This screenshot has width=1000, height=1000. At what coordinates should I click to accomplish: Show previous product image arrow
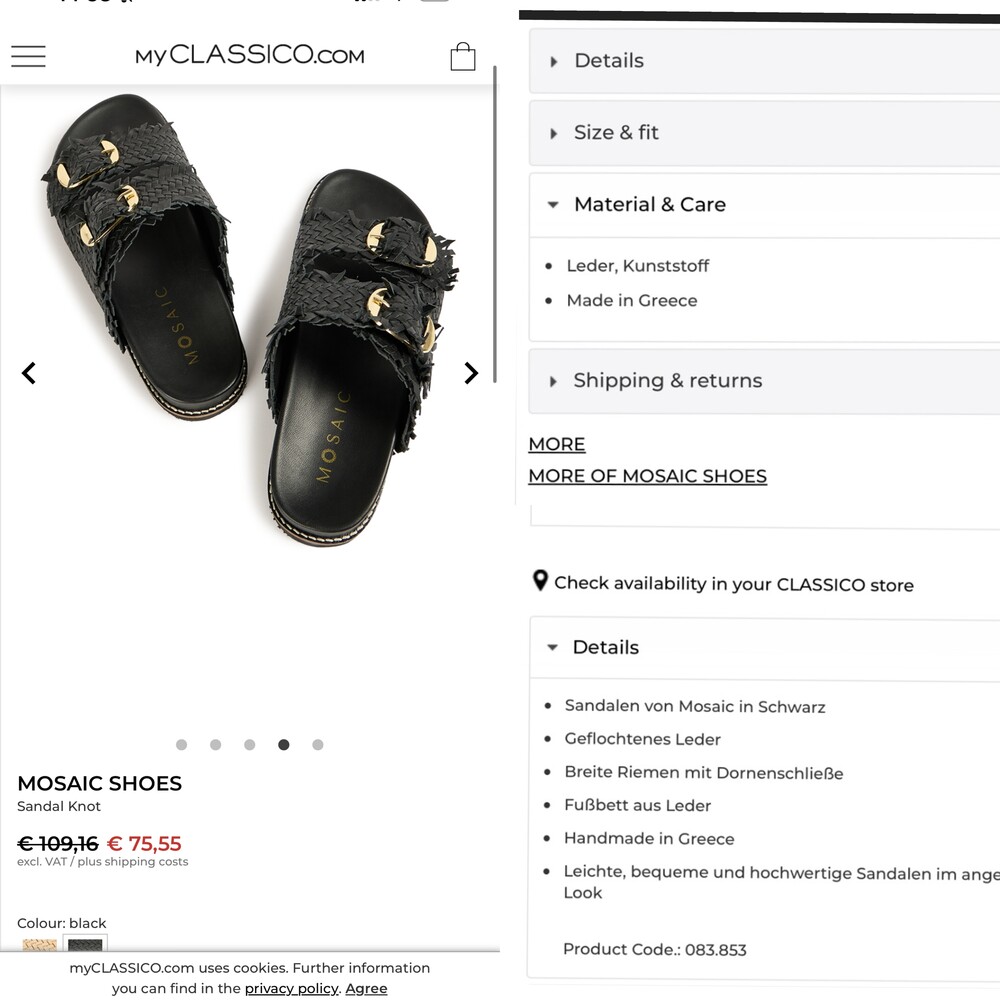pos(29,373)
